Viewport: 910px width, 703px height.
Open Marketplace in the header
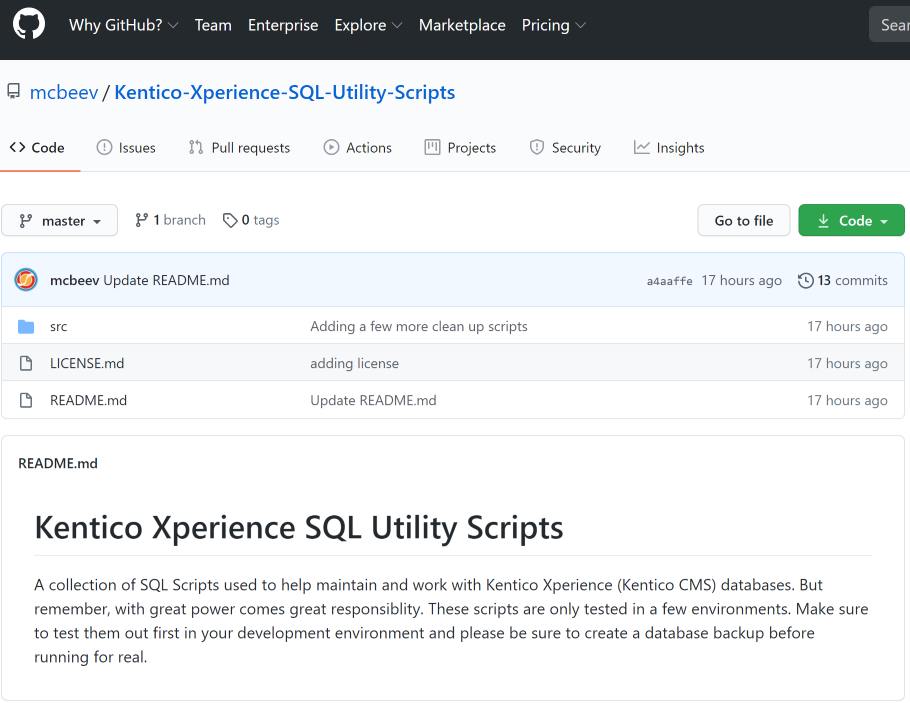click(462, 25)
